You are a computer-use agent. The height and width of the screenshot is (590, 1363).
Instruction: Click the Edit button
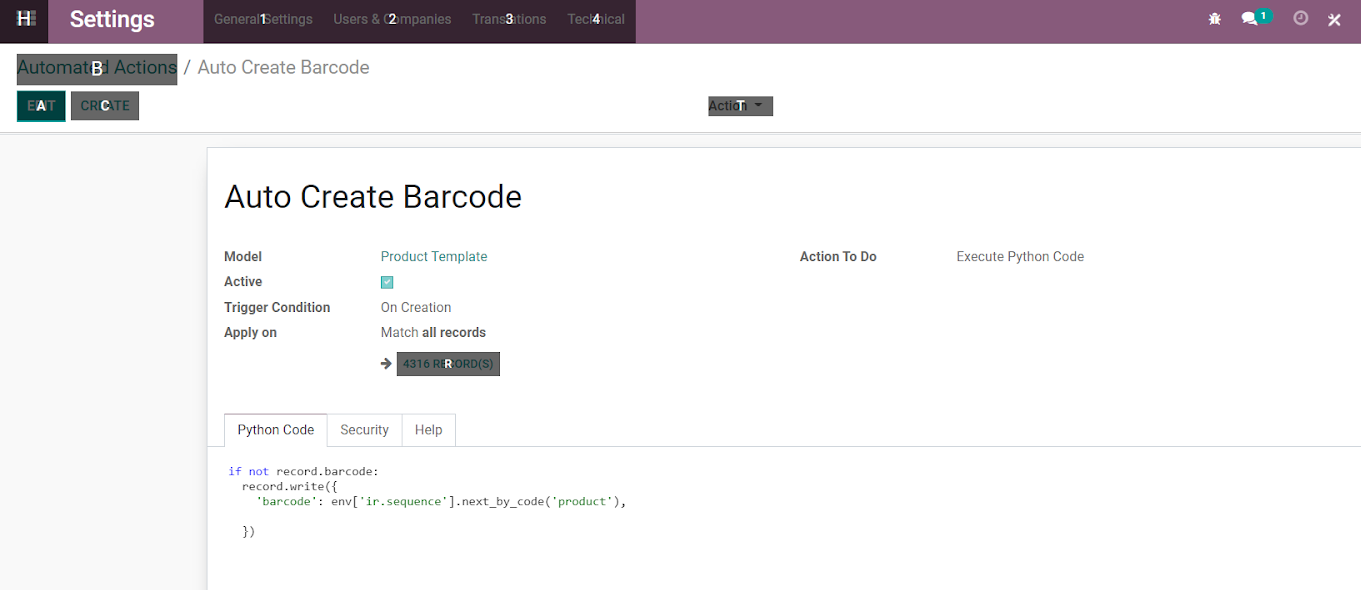pos(41,106)
